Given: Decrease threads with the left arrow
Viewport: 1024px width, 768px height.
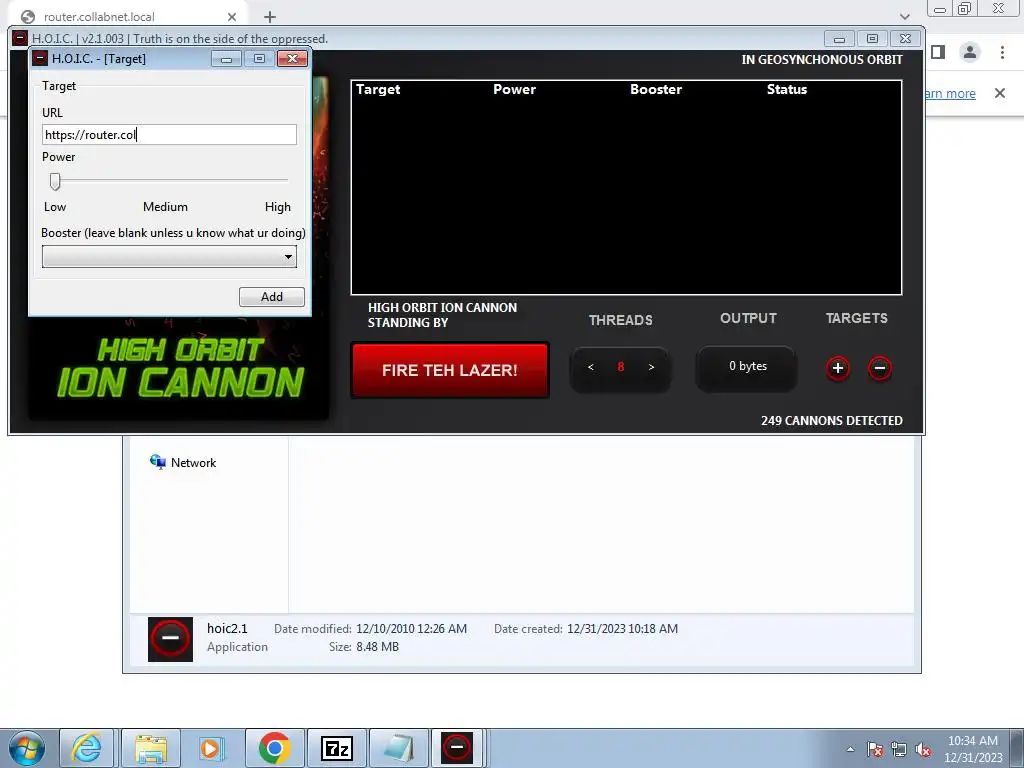Looking at the screenshot, I should tap(590, 367).
